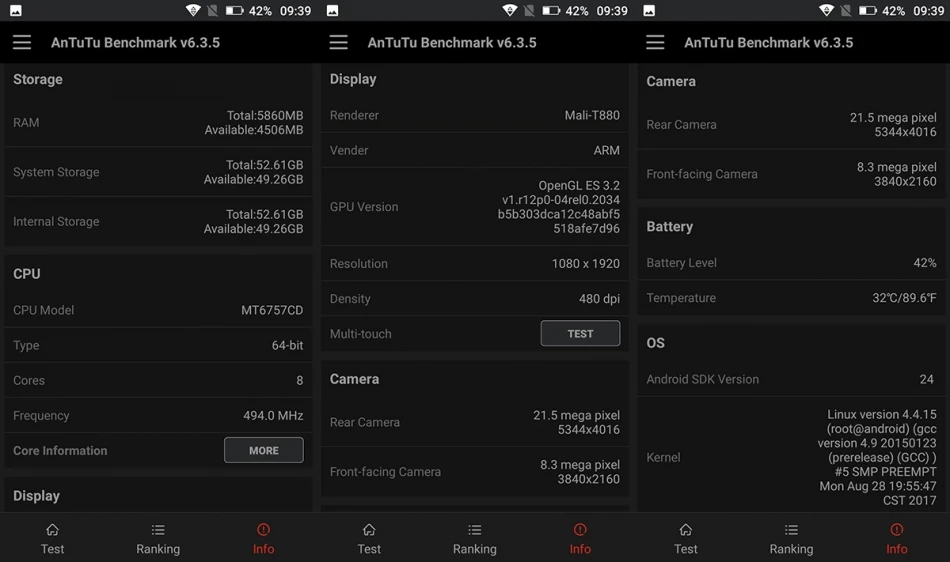The width and height of the screenshot is (950, 562).
Task: Select the Battery Level 42% row
Action: tap(791, 263)
